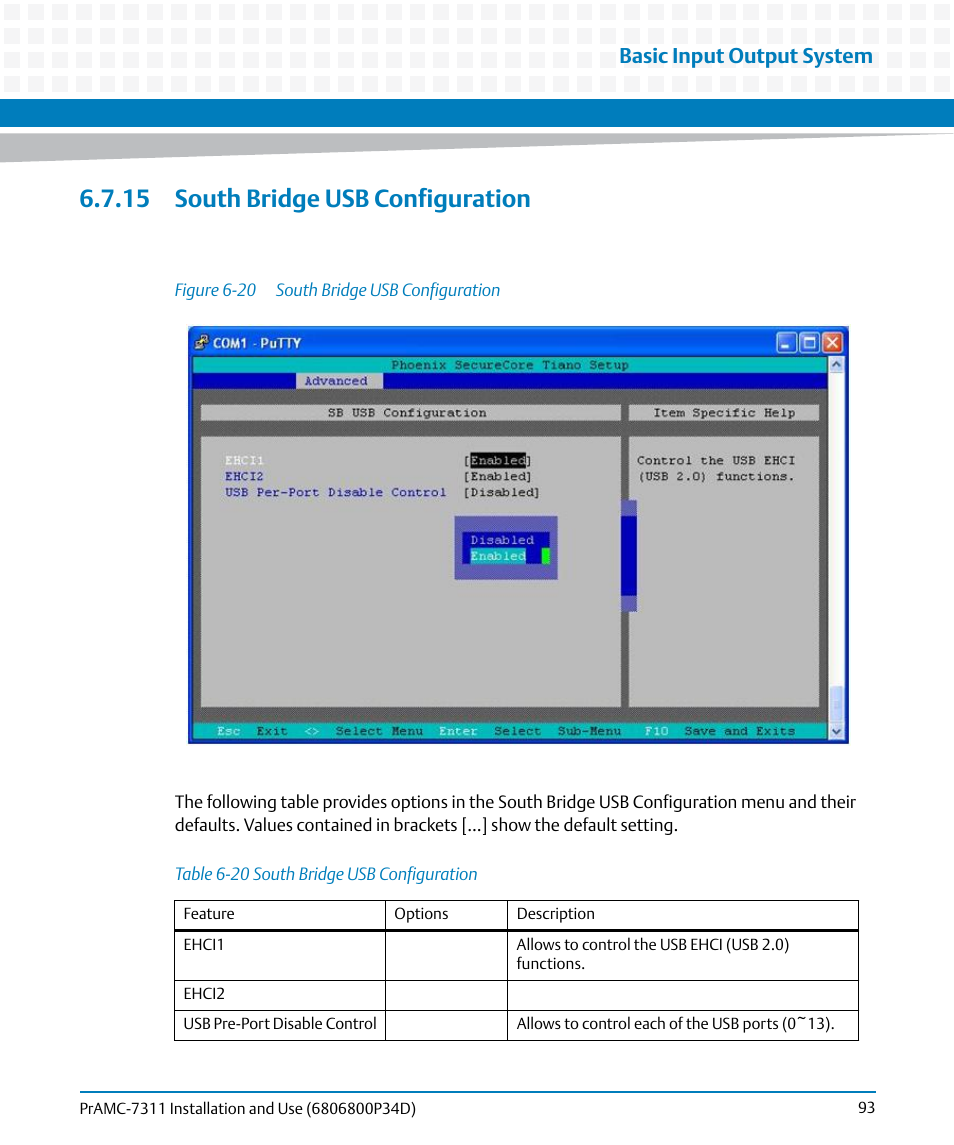Image resolution: width=954 pixels, height=1145 pixels.
Task: Click the Figure 6-20 caption link
Action: [x=337, y=290]
